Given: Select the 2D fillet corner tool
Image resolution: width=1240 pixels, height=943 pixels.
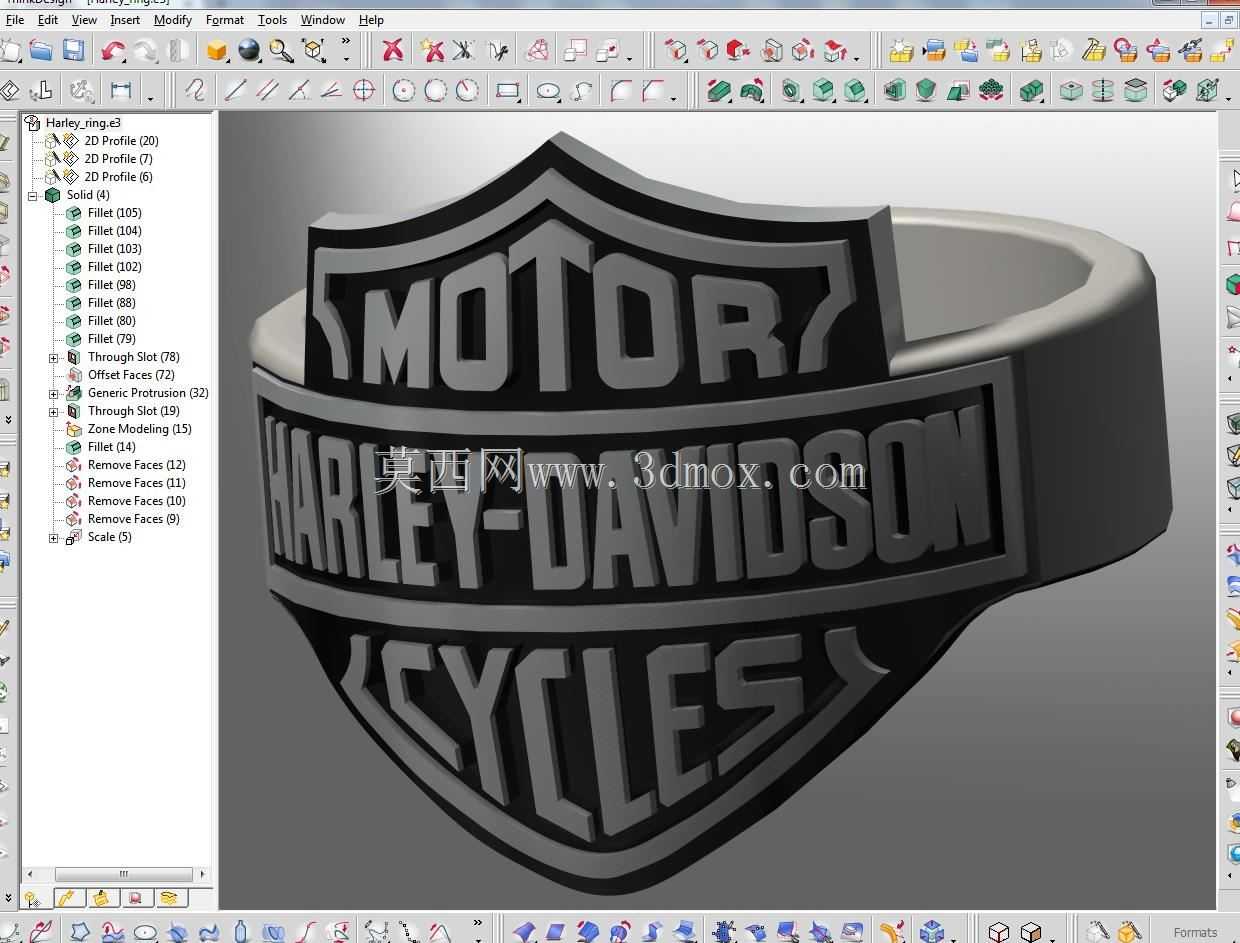Looking at the screenshot, I should pyautogui.click(x=621, y=91).
